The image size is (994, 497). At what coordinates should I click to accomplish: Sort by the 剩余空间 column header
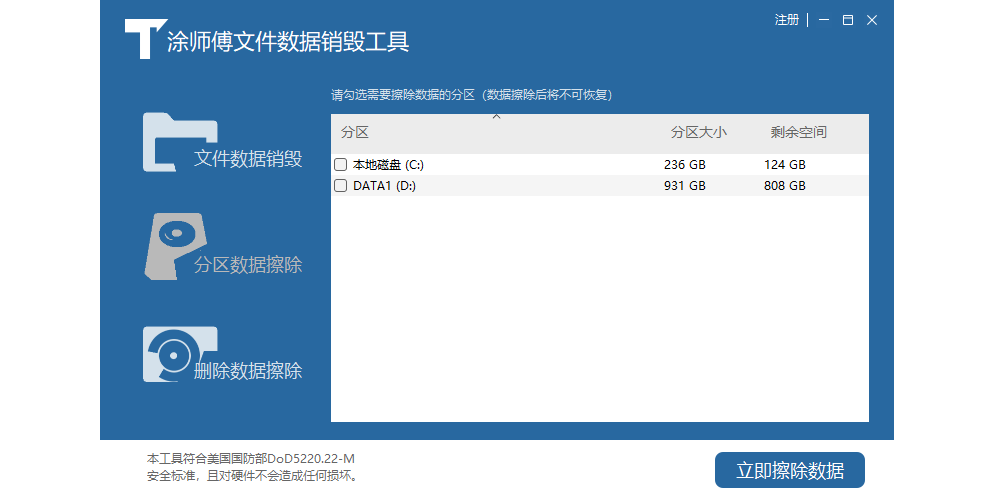click(x=799, y=132)
